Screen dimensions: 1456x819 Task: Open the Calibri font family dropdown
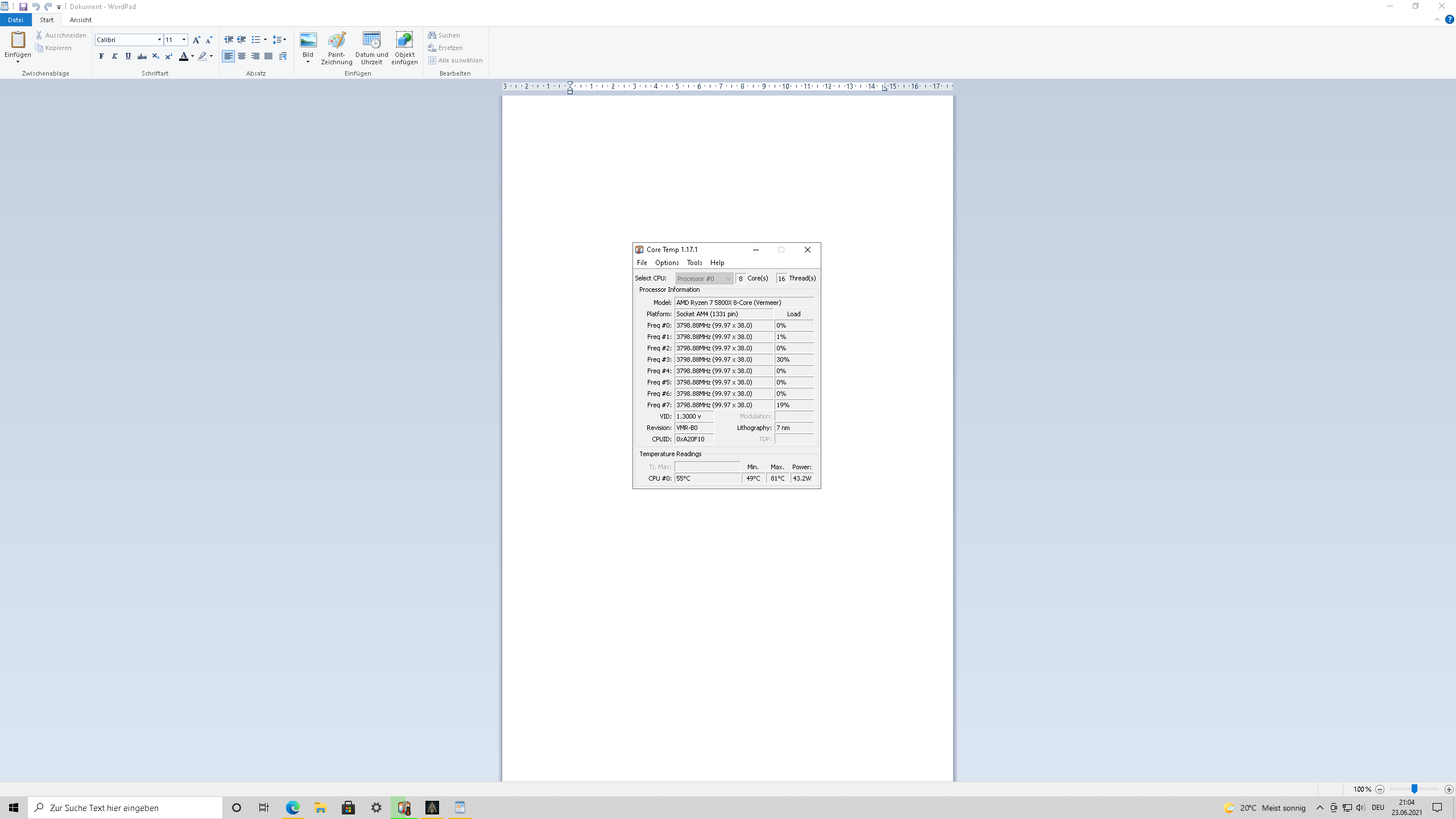[x=159, y=40]
